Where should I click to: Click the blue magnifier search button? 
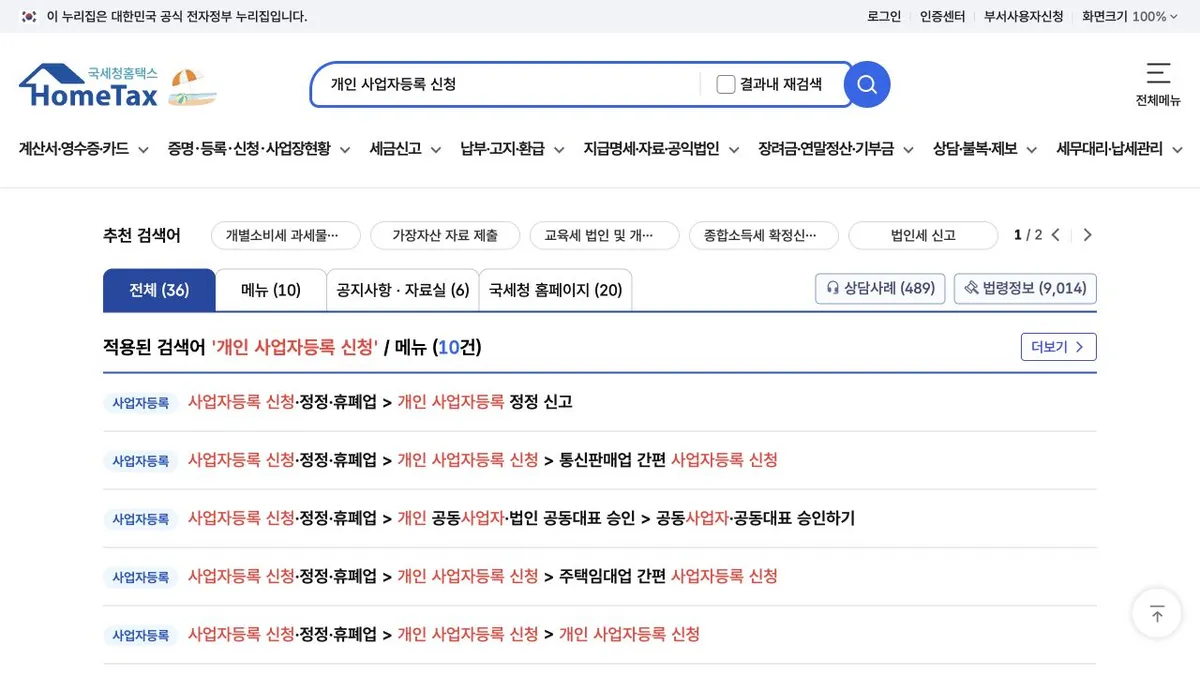[867, 84]
